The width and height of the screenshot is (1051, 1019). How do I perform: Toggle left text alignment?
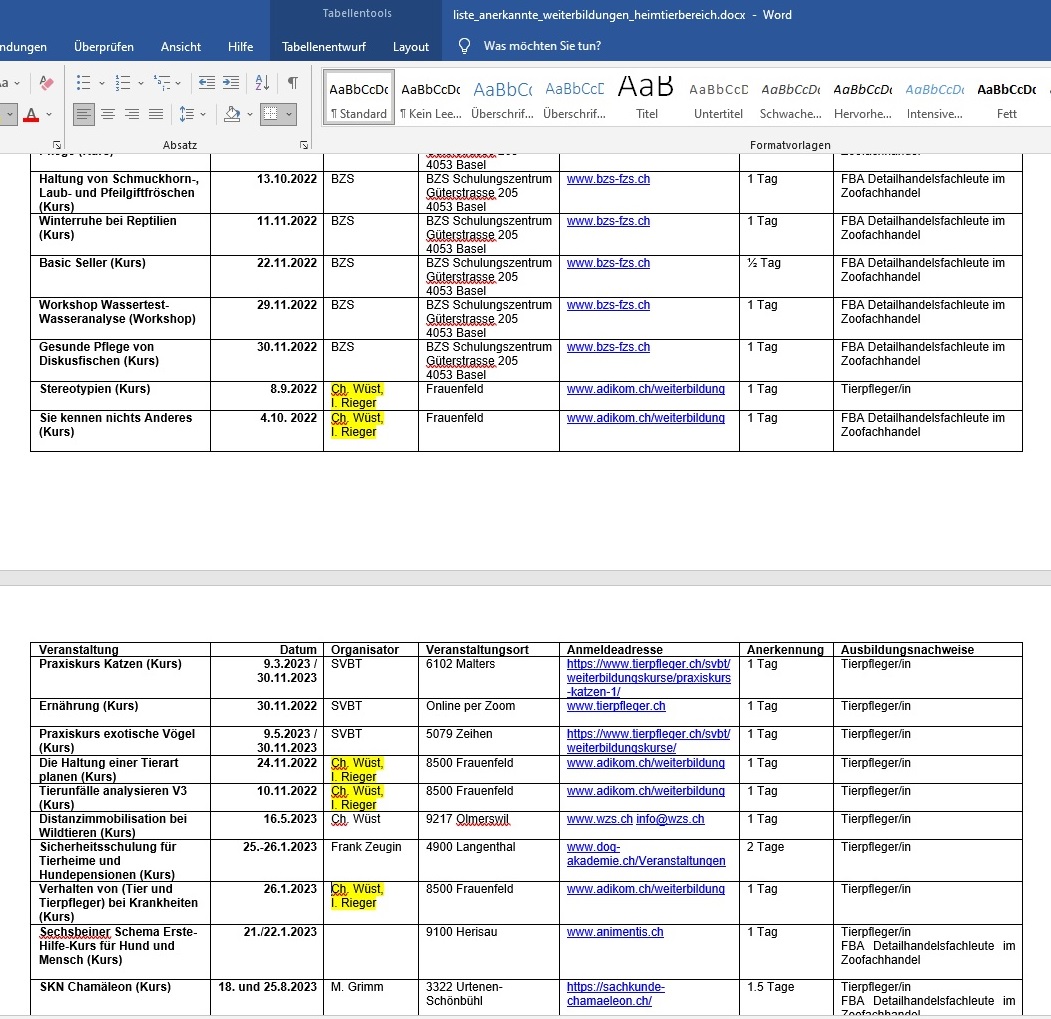[84, 114]
